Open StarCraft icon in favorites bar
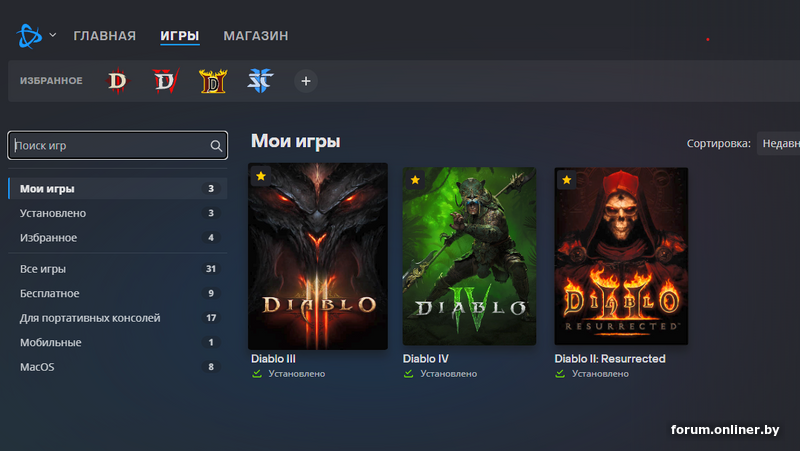This screenshot has height=451, width=800. [x=260, y=81]
